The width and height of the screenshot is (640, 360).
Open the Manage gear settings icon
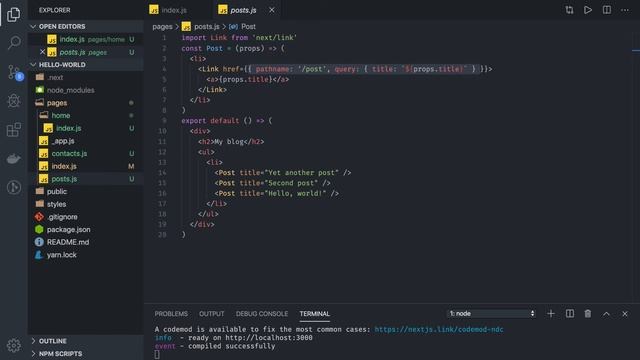pyautogui.click(x=13, y=345)
